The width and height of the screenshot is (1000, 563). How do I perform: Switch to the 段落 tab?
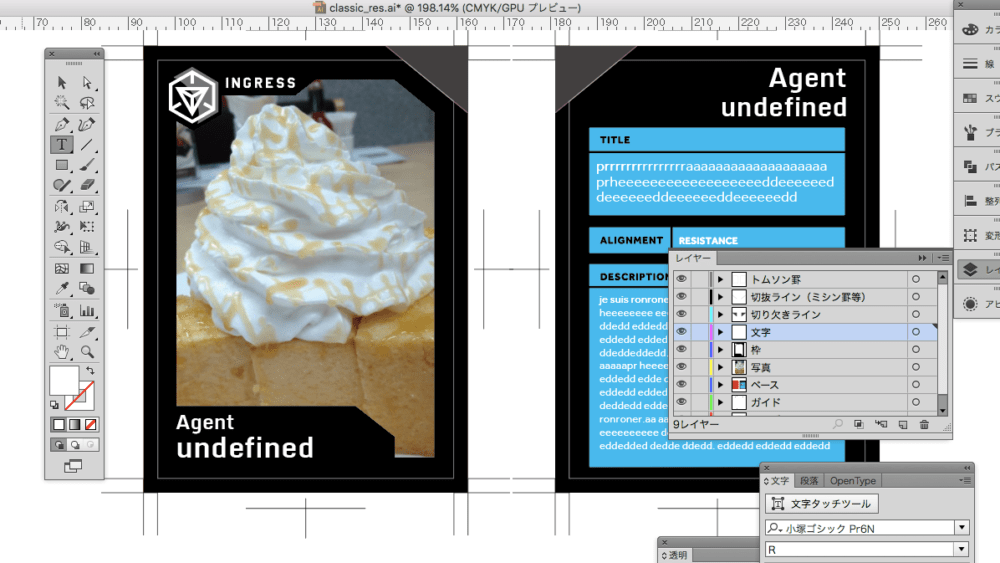click(x=809, y=481)
